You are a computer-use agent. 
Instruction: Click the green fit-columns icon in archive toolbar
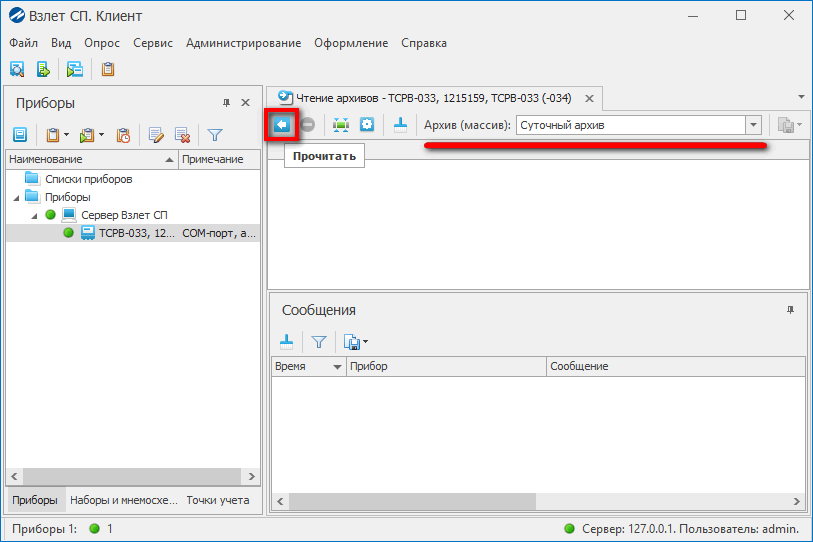click(341, 124)
